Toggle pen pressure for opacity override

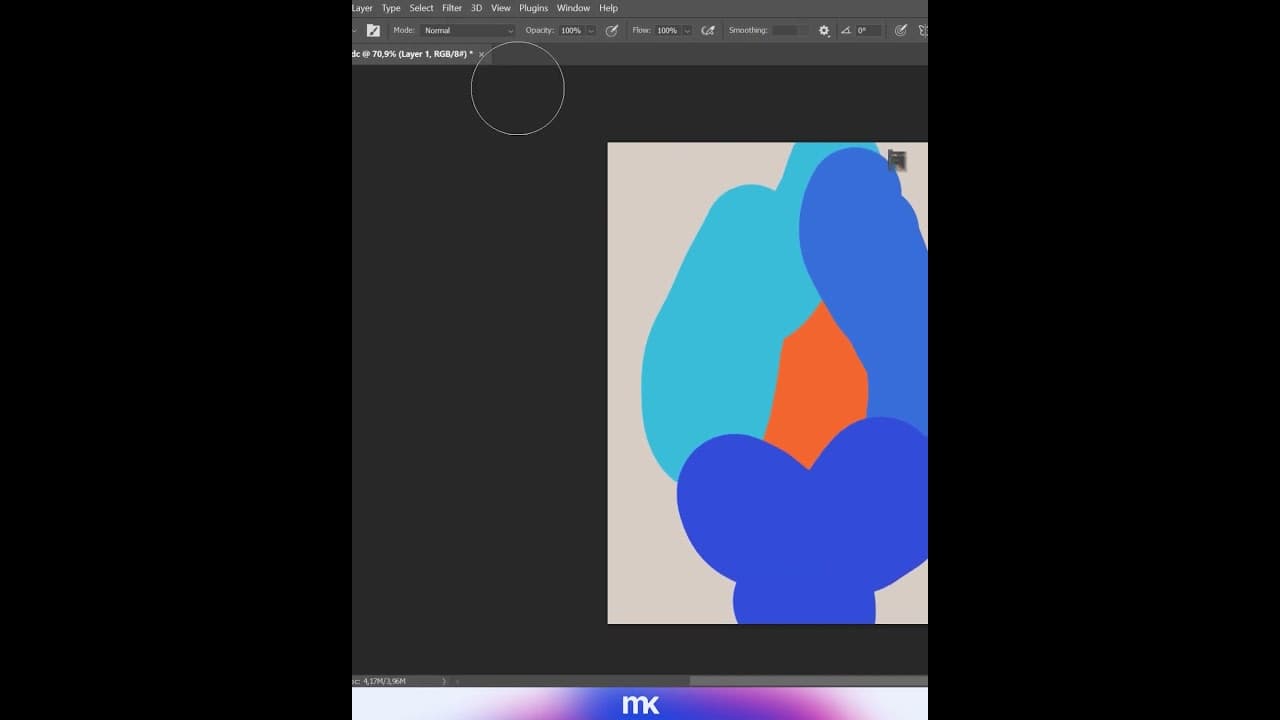point(611,30)
